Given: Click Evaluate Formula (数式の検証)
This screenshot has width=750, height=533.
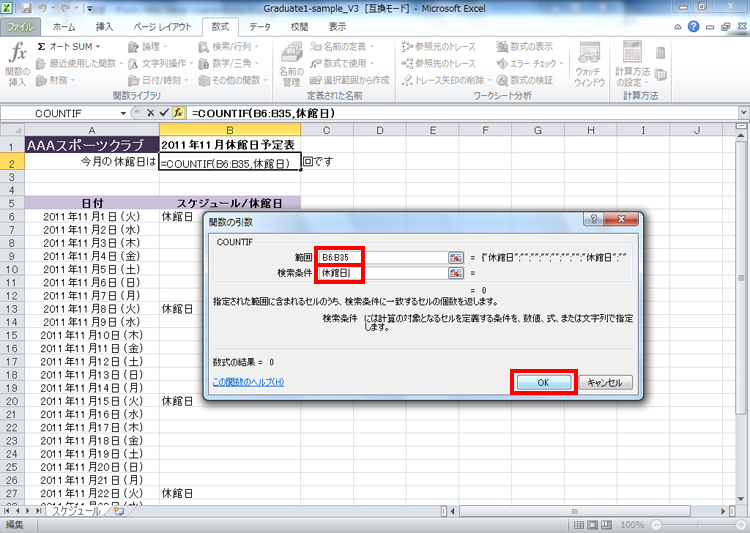Looking at the screenshot, I should (525, 80).
